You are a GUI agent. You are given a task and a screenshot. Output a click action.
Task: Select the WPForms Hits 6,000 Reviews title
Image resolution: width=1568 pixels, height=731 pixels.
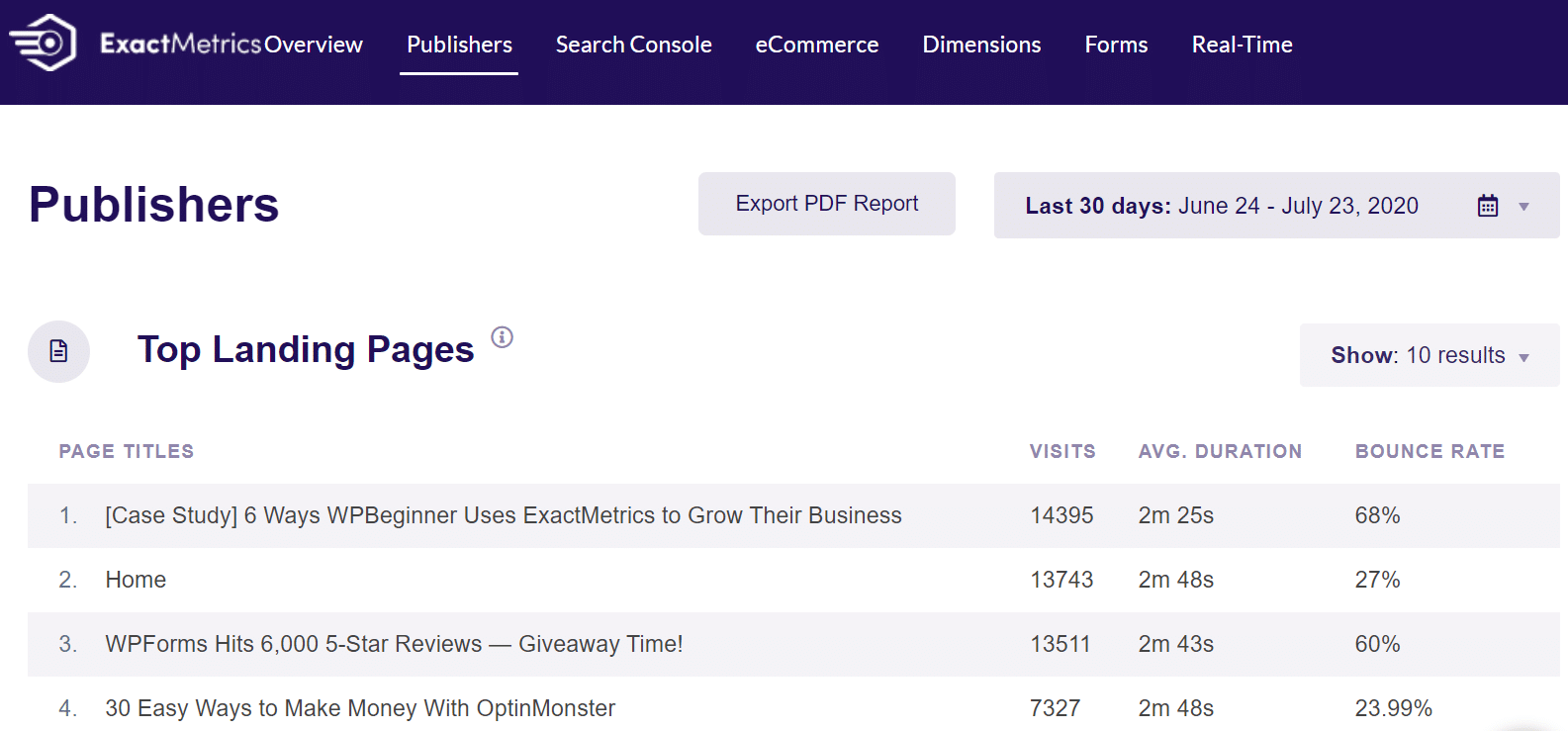pos(394,644)
